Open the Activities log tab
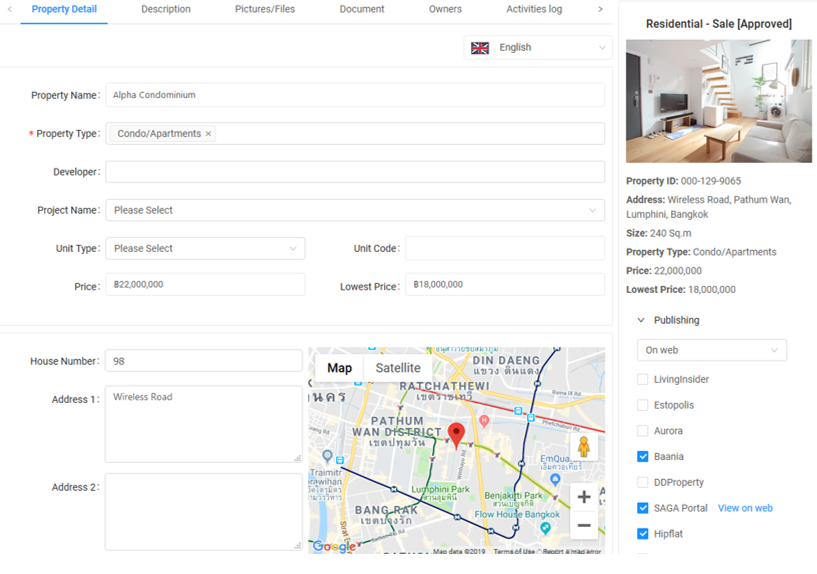Image resolution: width=817 pixels, height=574 pixels. [x=533, y=9]
